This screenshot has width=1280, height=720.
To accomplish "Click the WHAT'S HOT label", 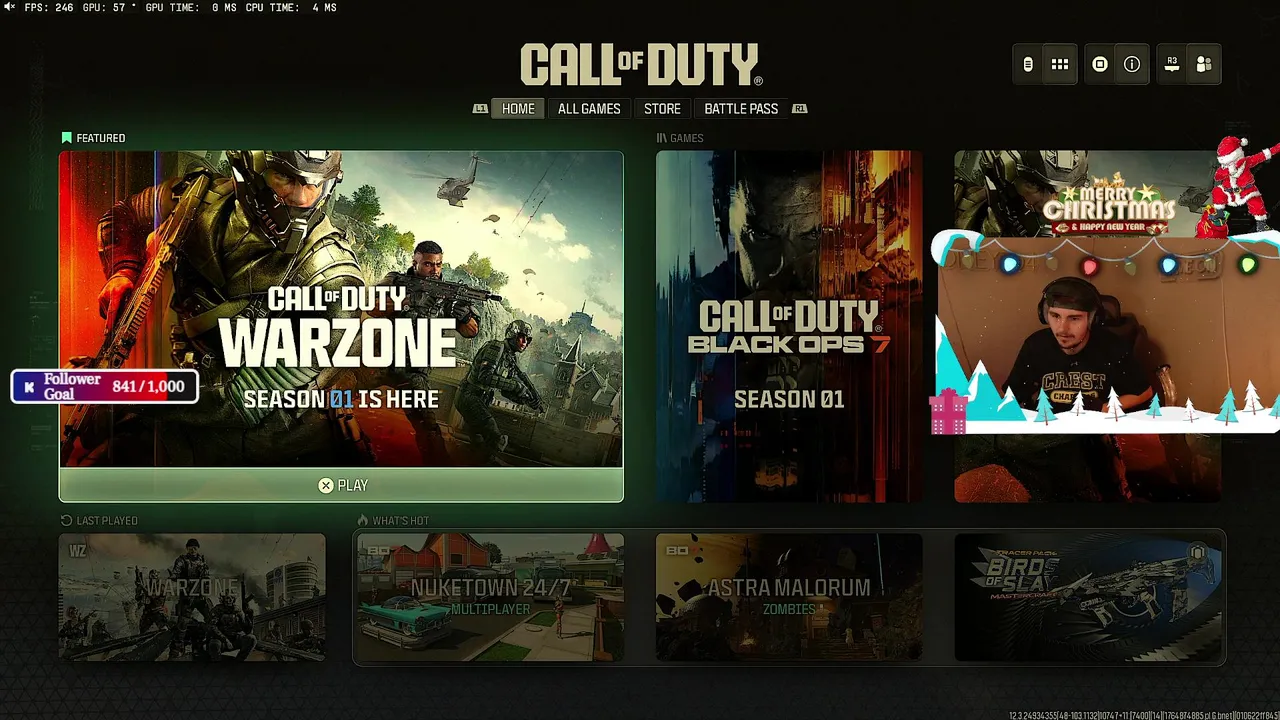I will 401,520.
